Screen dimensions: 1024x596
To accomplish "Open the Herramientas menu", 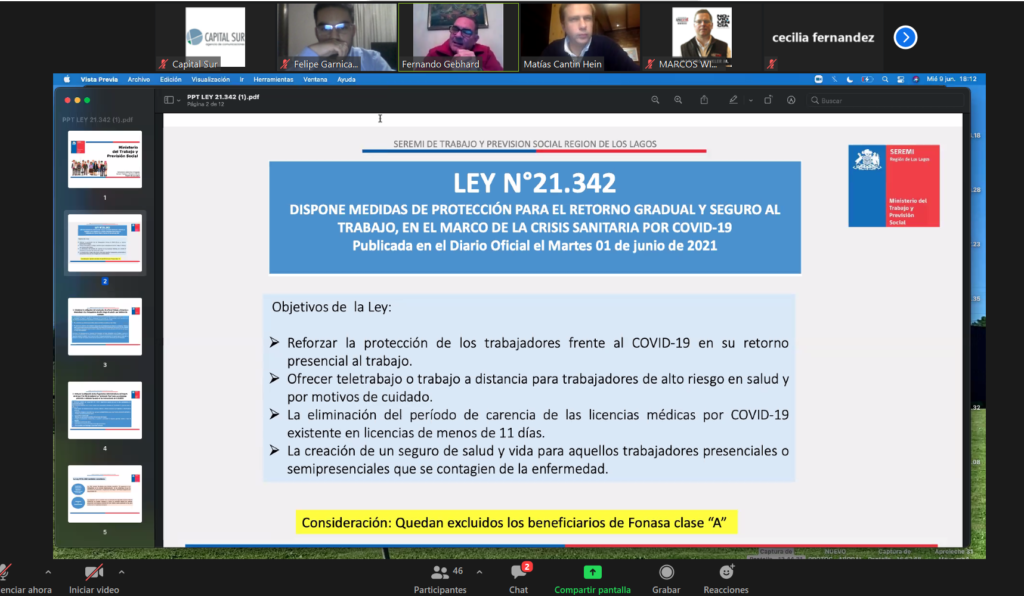I will click(x=273, y=79).
